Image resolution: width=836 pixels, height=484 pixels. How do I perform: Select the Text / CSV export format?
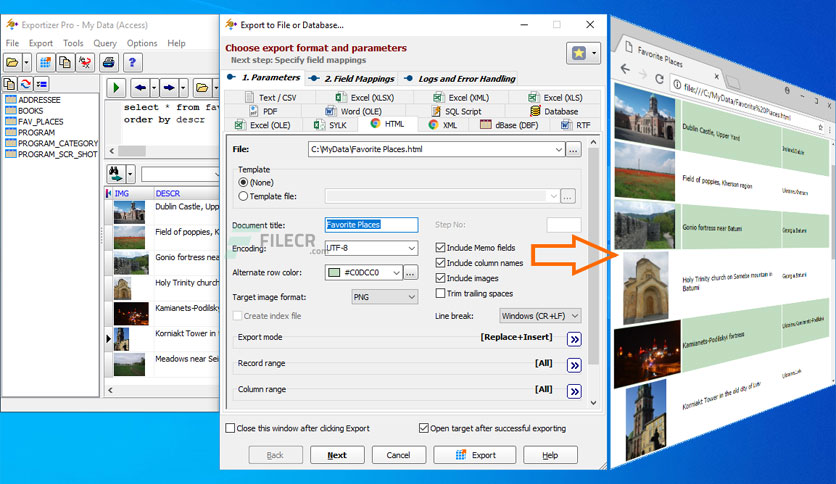click(270, 98)
